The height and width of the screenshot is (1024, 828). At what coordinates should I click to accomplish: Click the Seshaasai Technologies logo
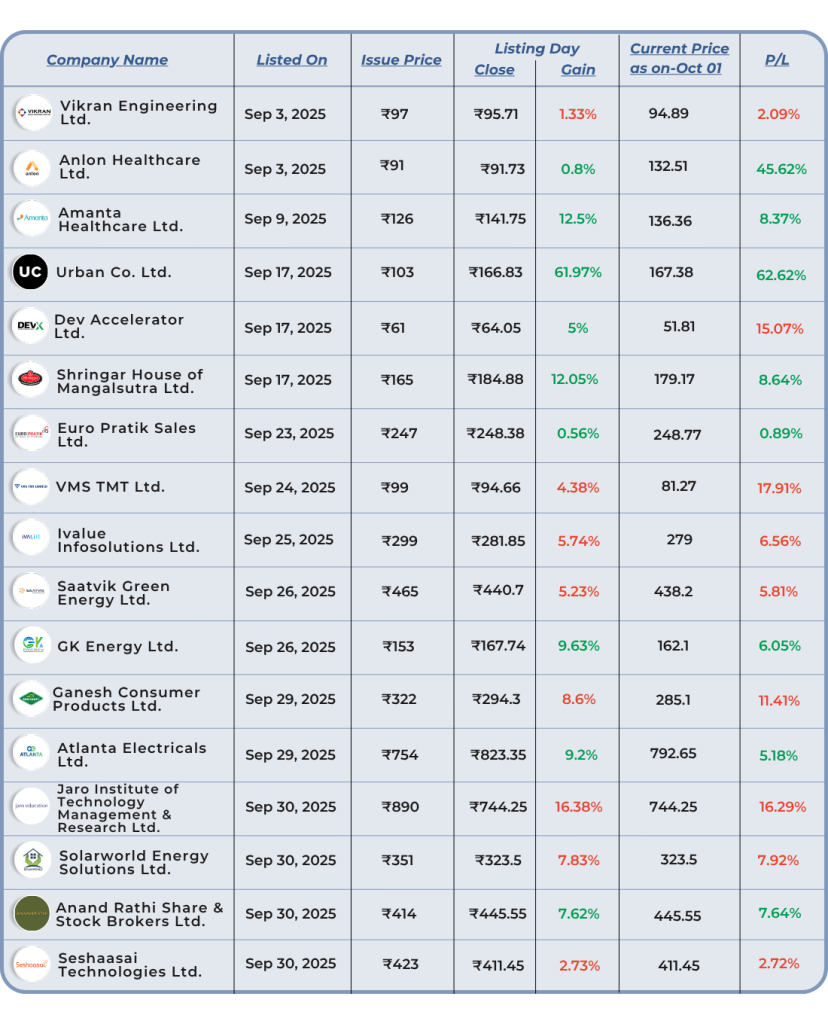32,964
